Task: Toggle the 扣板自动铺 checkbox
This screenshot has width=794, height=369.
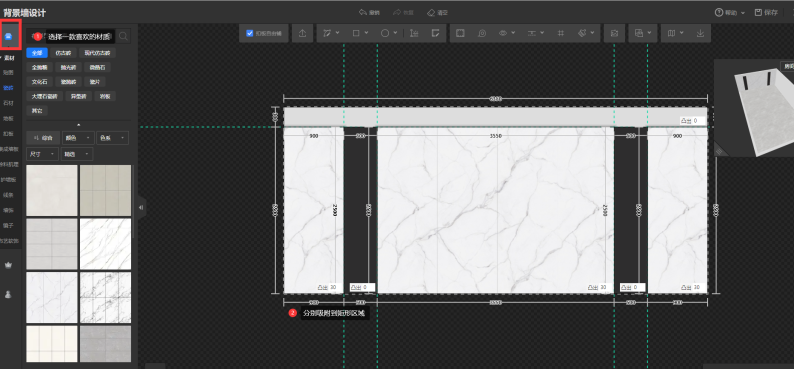Action: (x=250, y=33)
